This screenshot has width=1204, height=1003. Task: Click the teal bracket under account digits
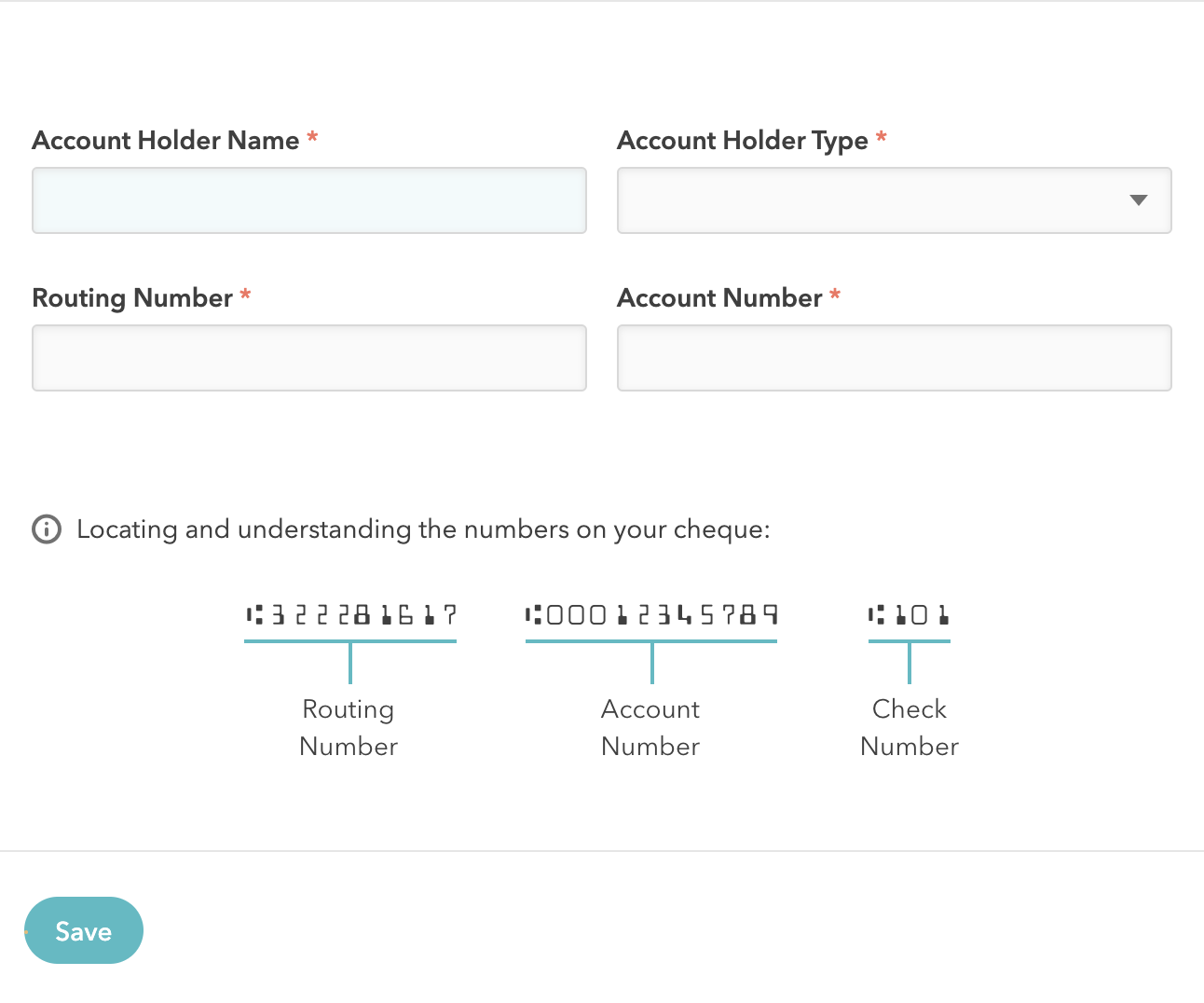point(651,661)
